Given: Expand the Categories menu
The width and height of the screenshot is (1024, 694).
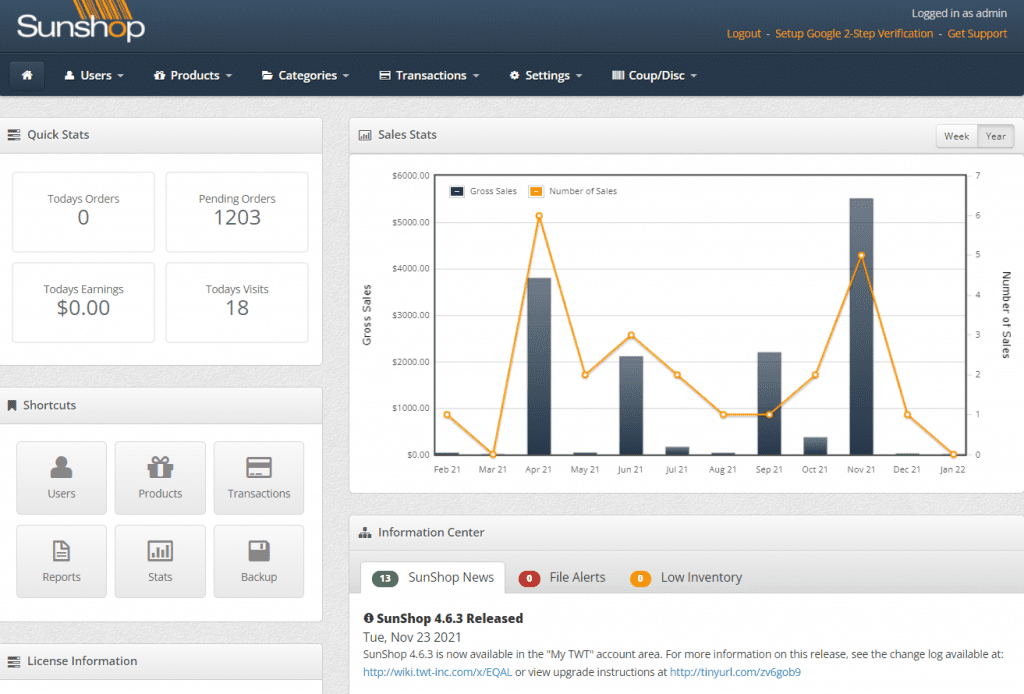Looking at the screenshot, I should 306,75.
